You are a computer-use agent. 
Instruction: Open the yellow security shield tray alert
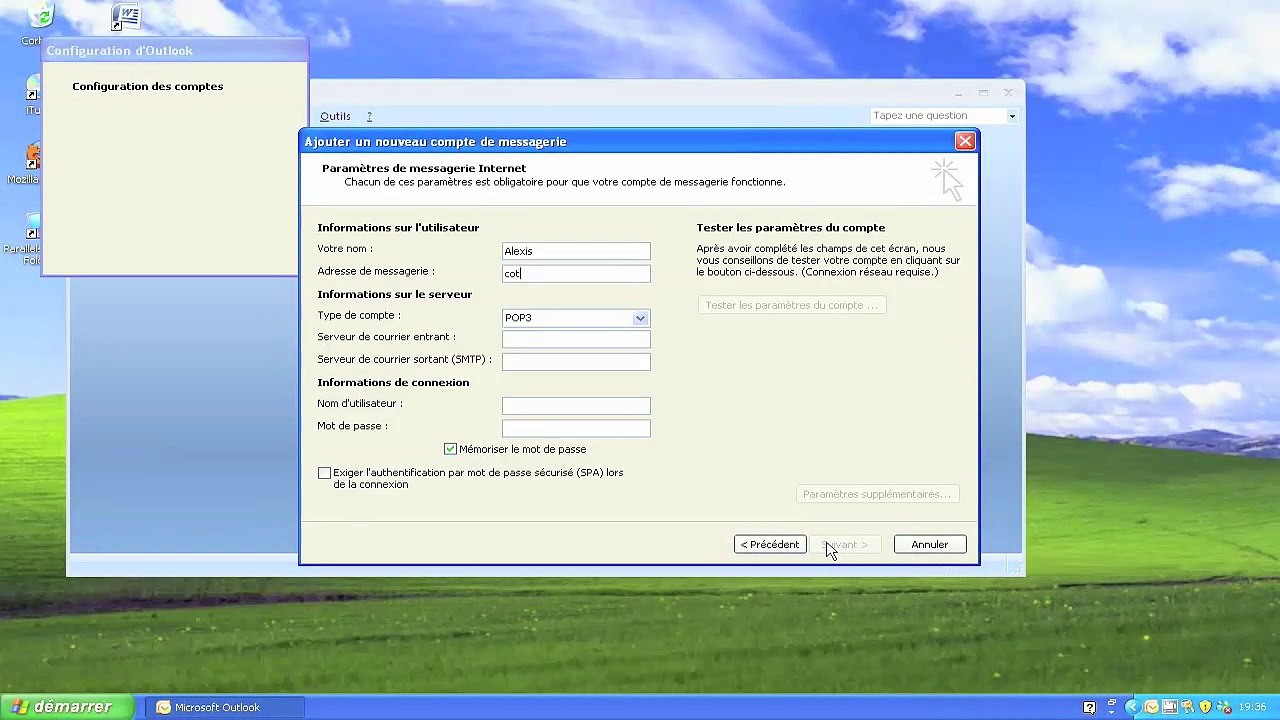click(1205, 707)
